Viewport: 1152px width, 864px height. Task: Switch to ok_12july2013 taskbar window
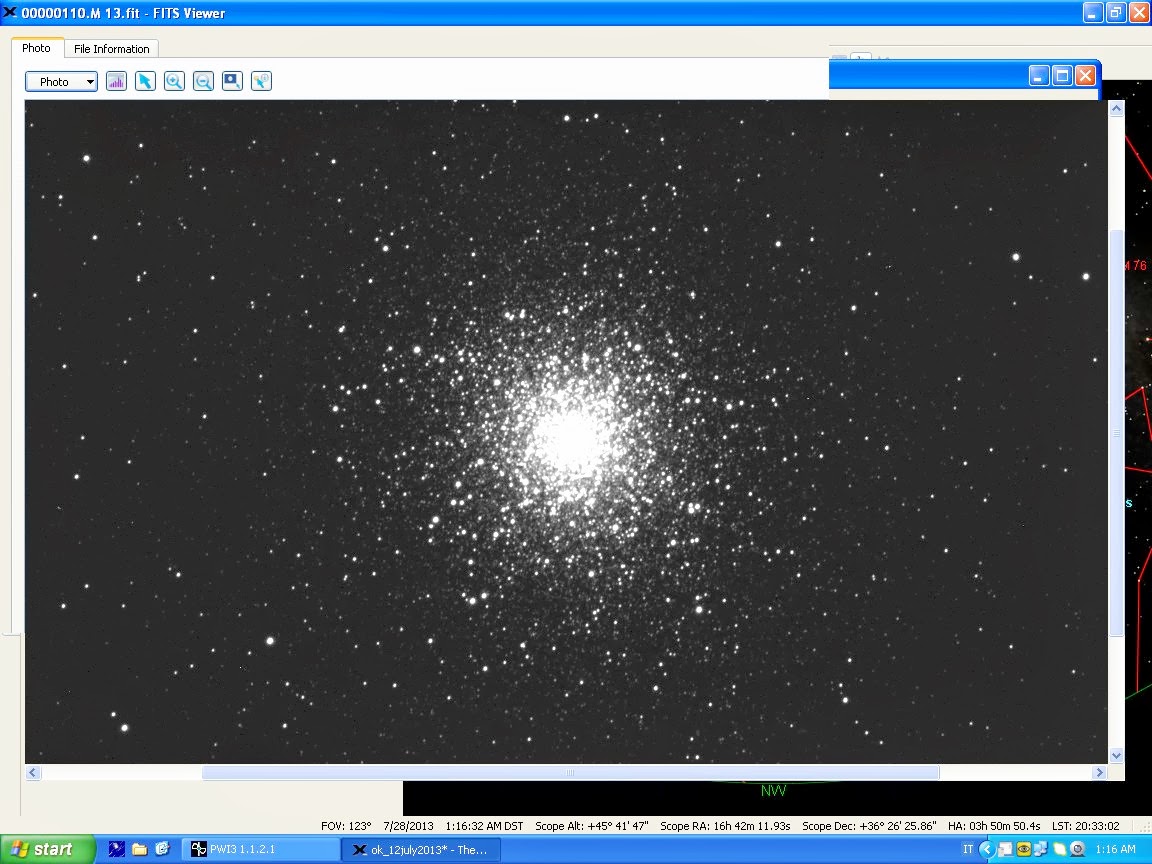(422, 849)
